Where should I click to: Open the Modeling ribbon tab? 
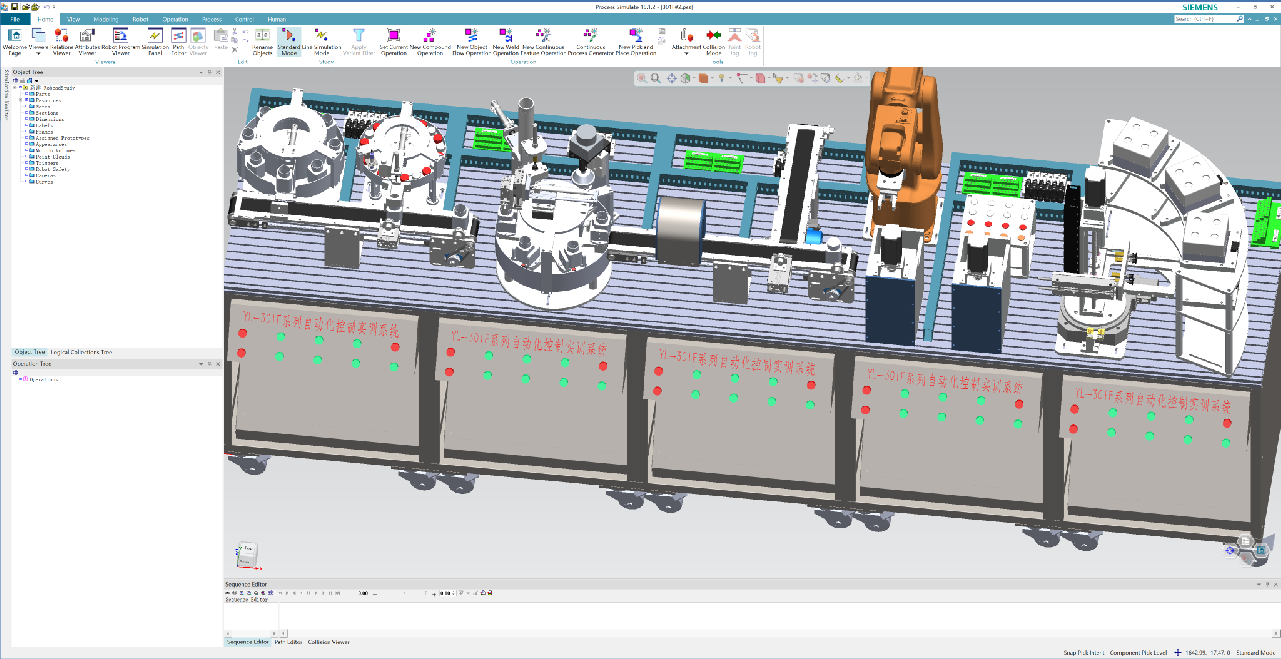[x=105, y=19]
